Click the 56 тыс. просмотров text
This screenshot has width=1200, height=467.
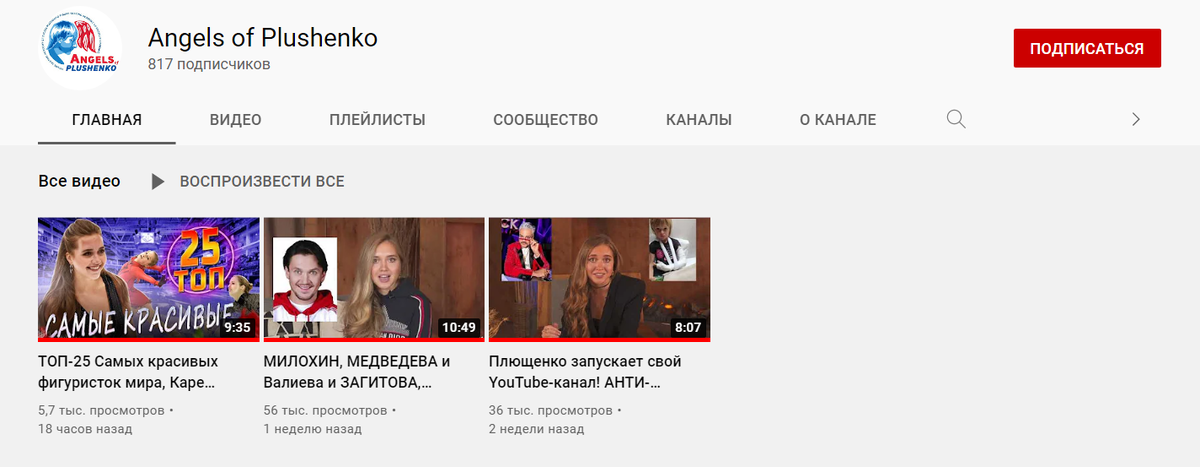[325, 411]
